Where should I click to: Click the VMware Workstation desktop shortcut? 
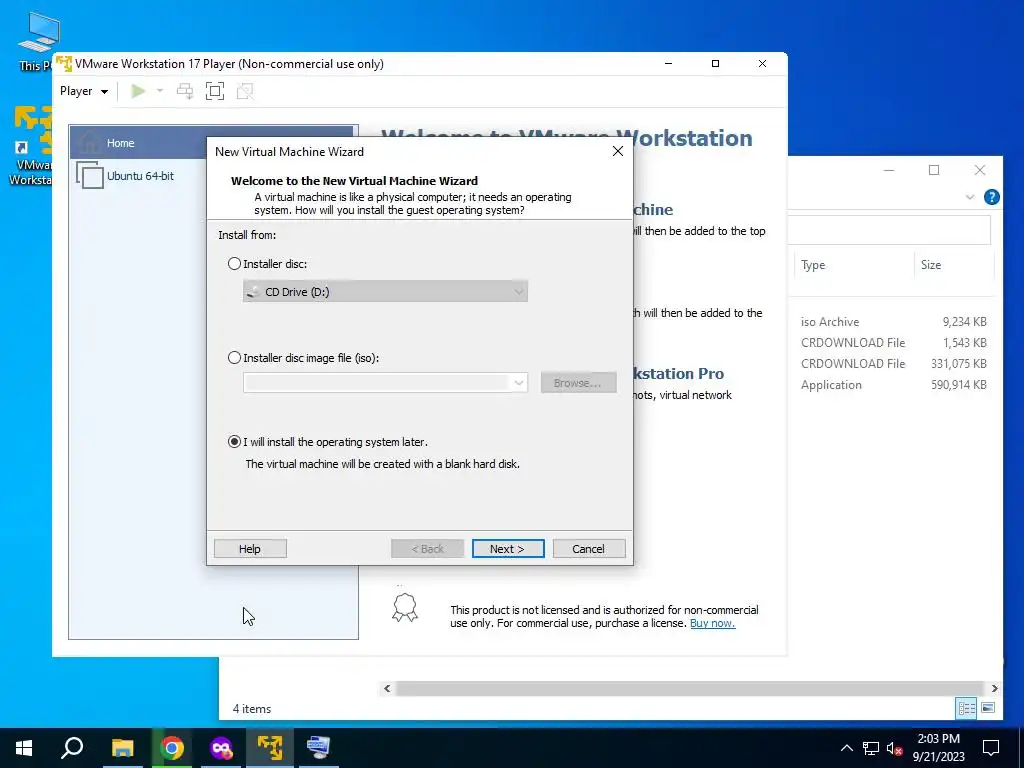(x=31, y=146)
